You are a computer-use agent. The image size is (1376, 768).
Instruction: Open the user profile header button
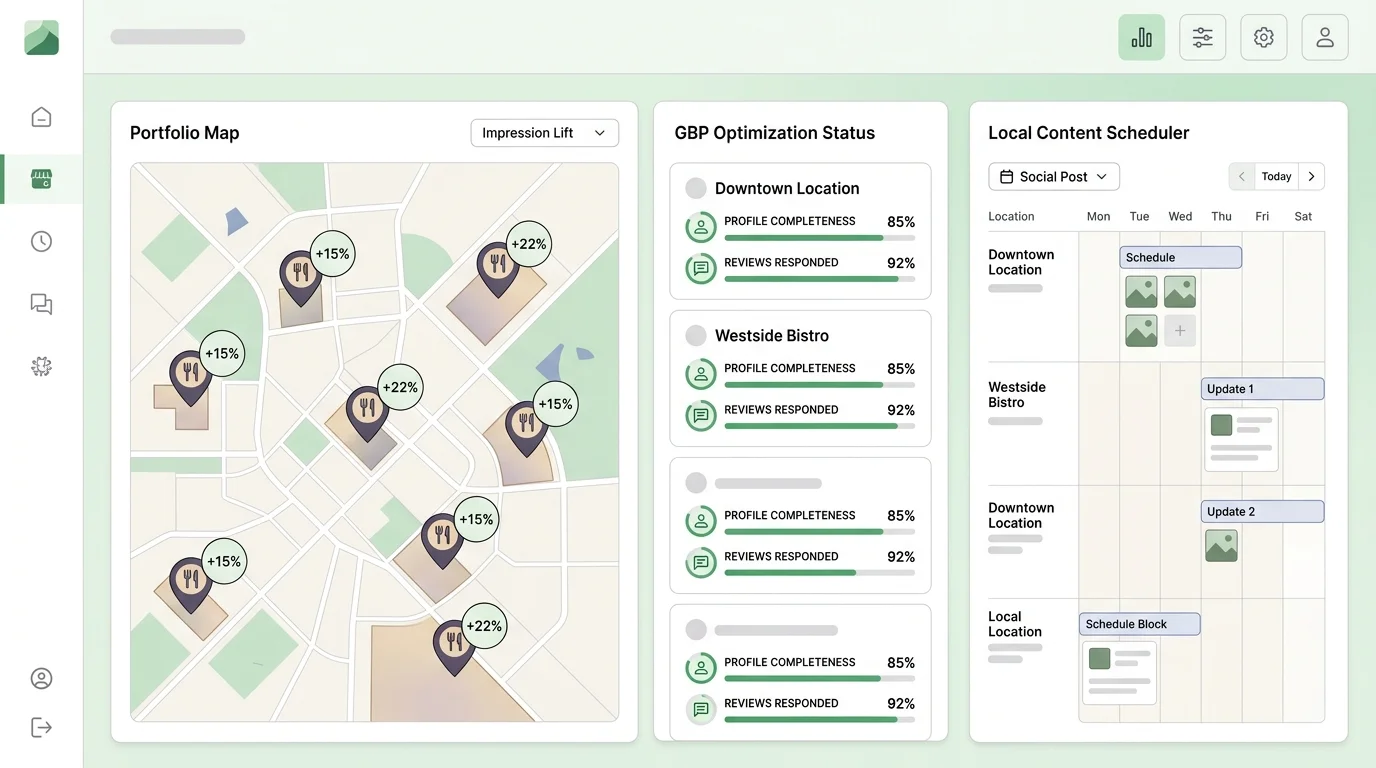tap(1325, 38)
